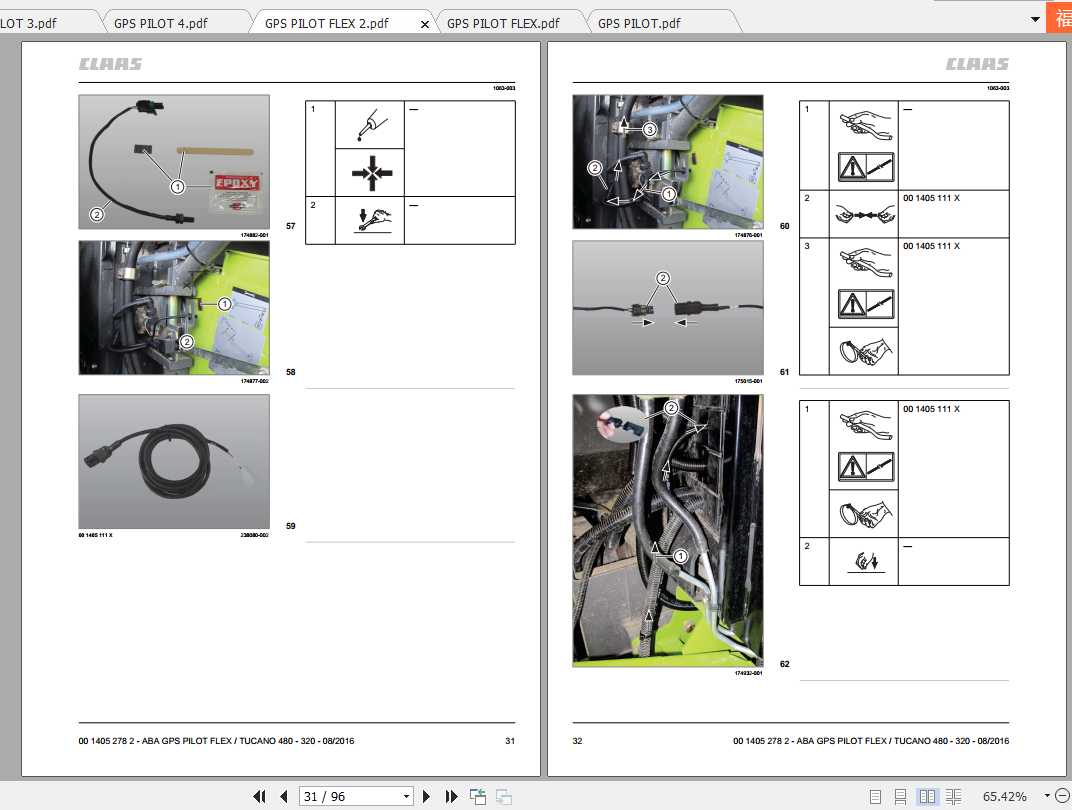Click the zoom out minus button
This screenshot has height=810, width=1072.
[1062, 796]
